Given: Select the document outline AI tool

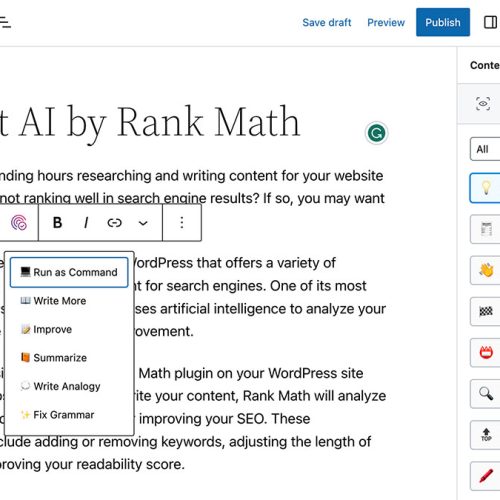Looking at the screenshot, I should 485,229.
